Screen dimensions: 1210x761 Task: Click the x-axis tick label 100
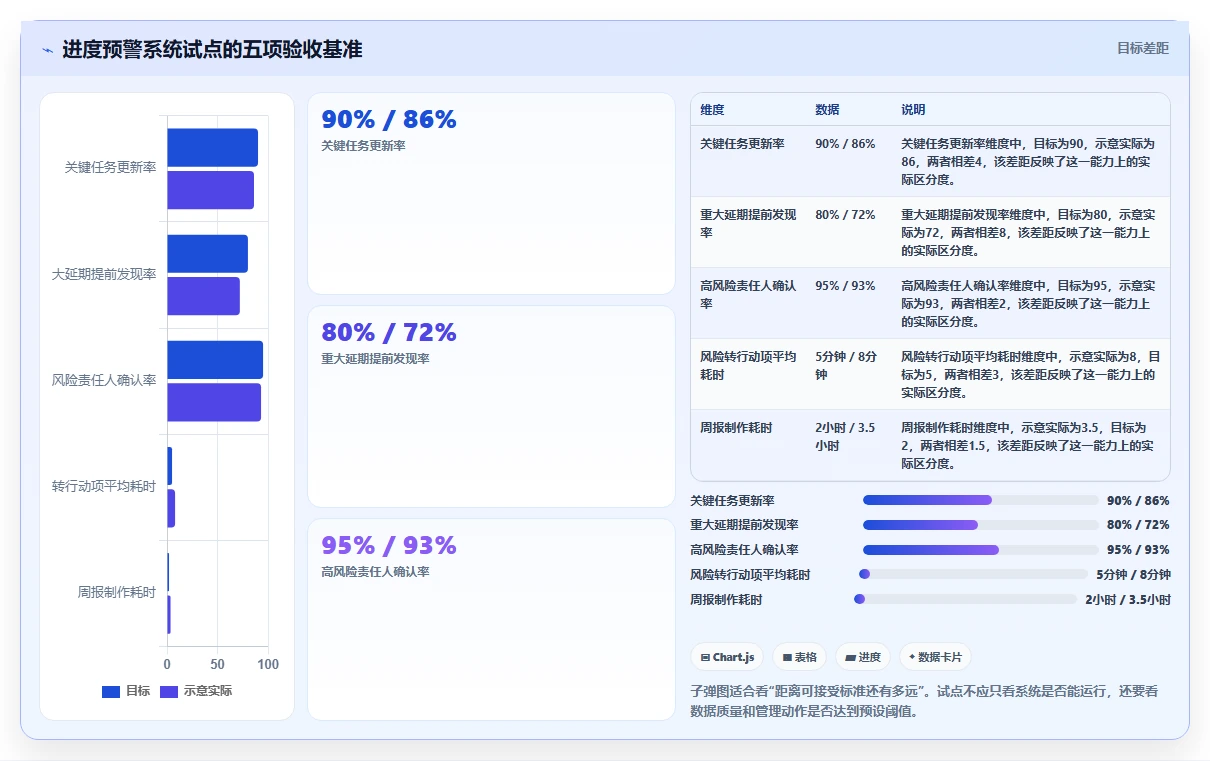(x=268, y=664)
